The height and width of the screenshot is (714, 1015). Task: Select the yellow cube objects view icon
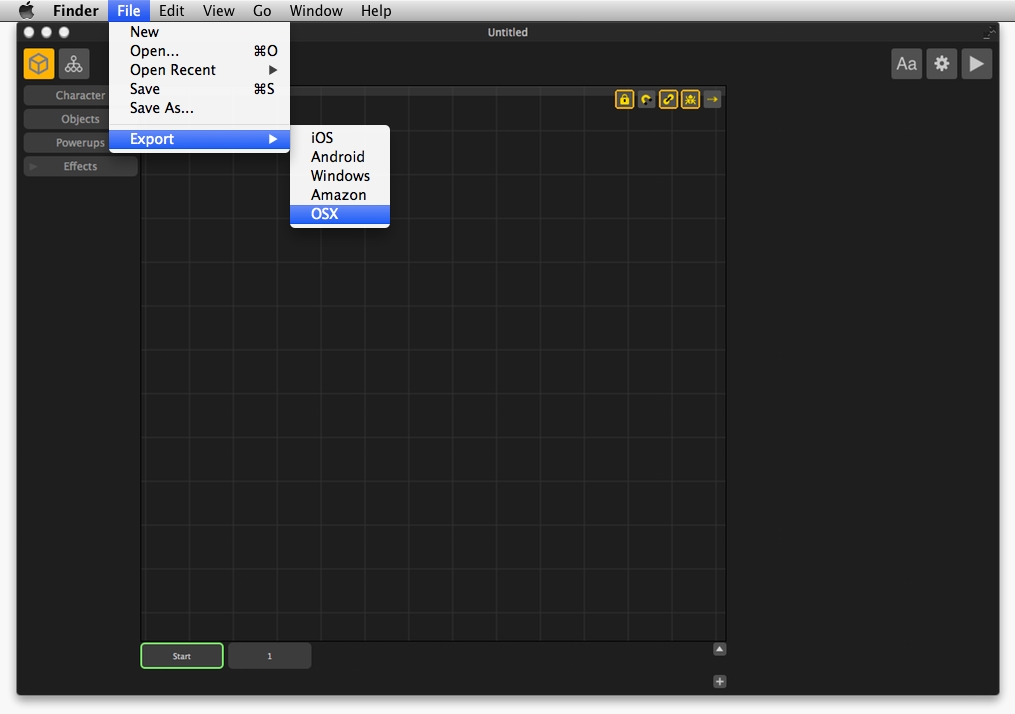pyautogui.click(x=39, y=64)
